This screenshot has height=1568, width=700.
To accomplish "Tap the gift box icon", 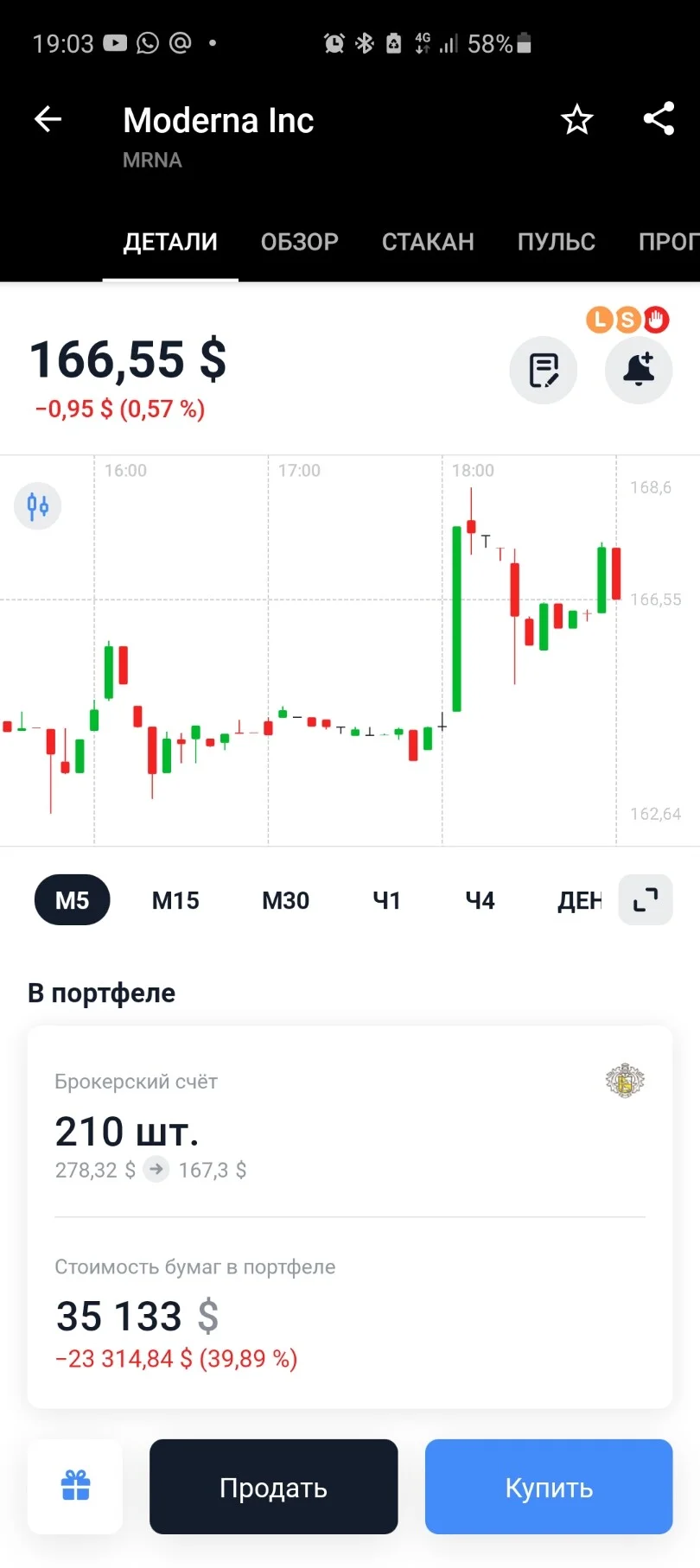I will (x=75, y=1486).
